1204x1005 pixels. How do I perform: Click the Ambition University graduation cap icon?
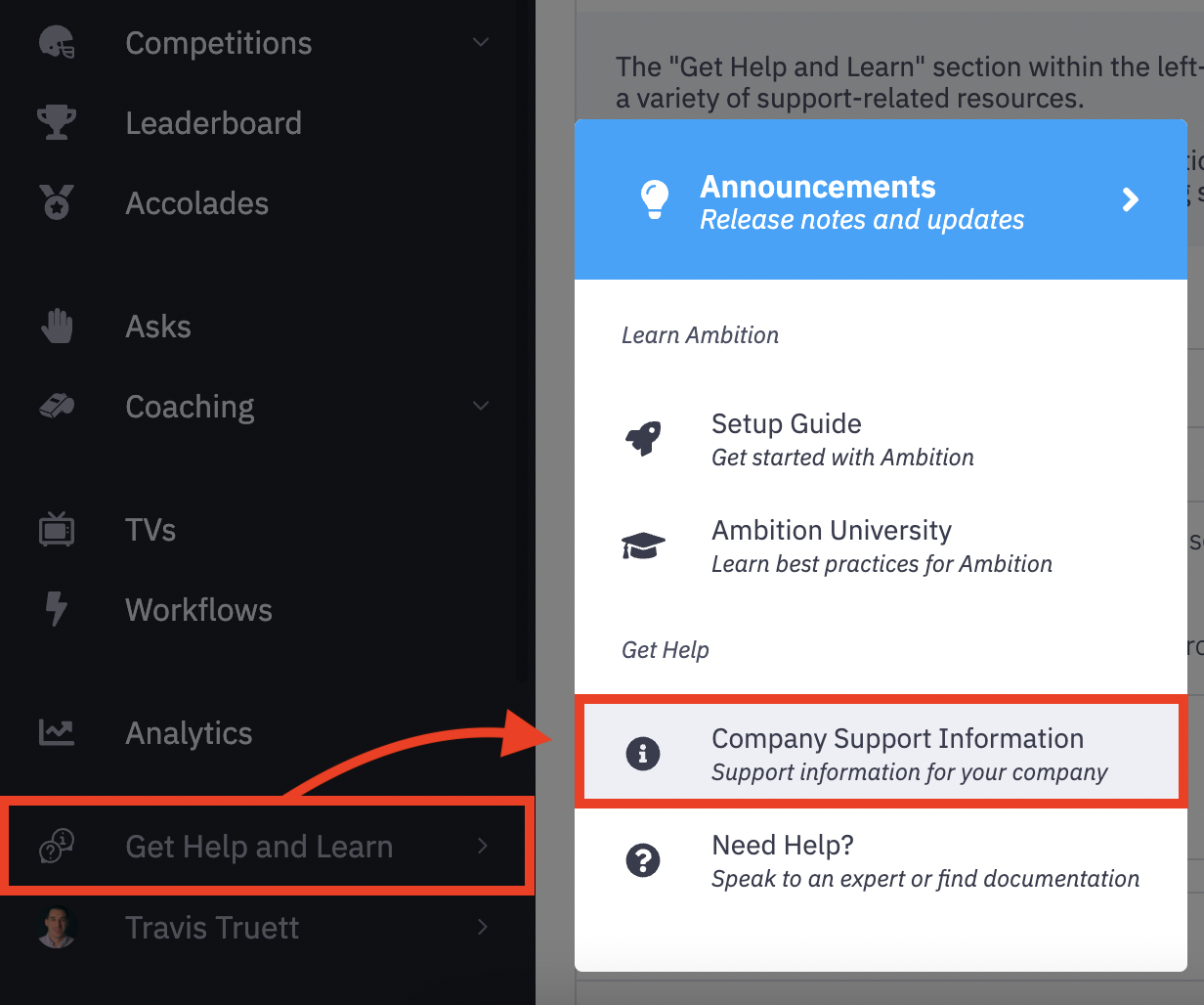point(643,546)
